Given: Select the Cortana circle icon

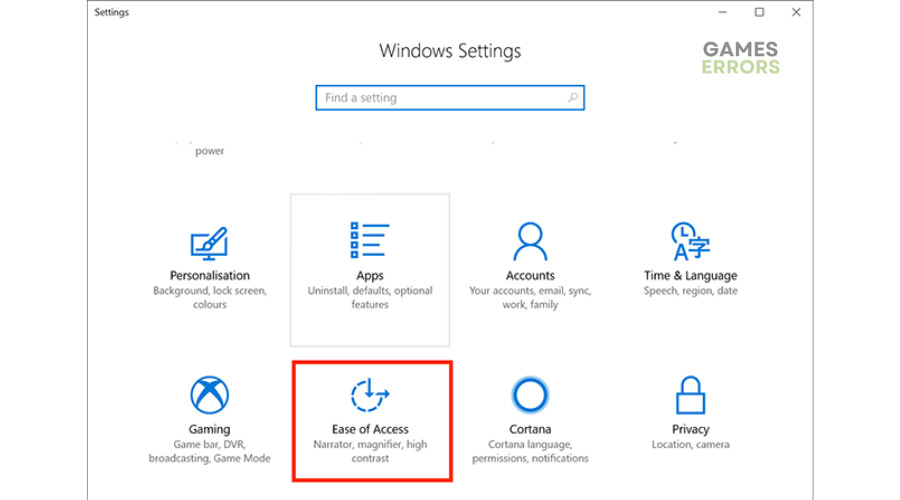Looking at the screenshot, I should tap(530, 395).
